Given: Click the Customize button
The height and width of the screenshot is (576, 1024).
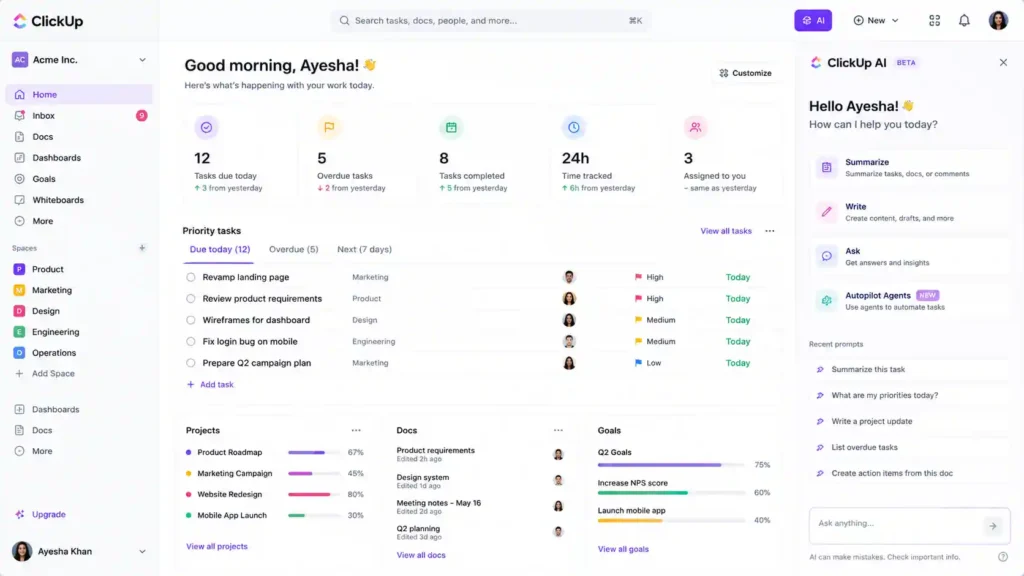Looking at the screenshot, I should [x=745, y=73].
